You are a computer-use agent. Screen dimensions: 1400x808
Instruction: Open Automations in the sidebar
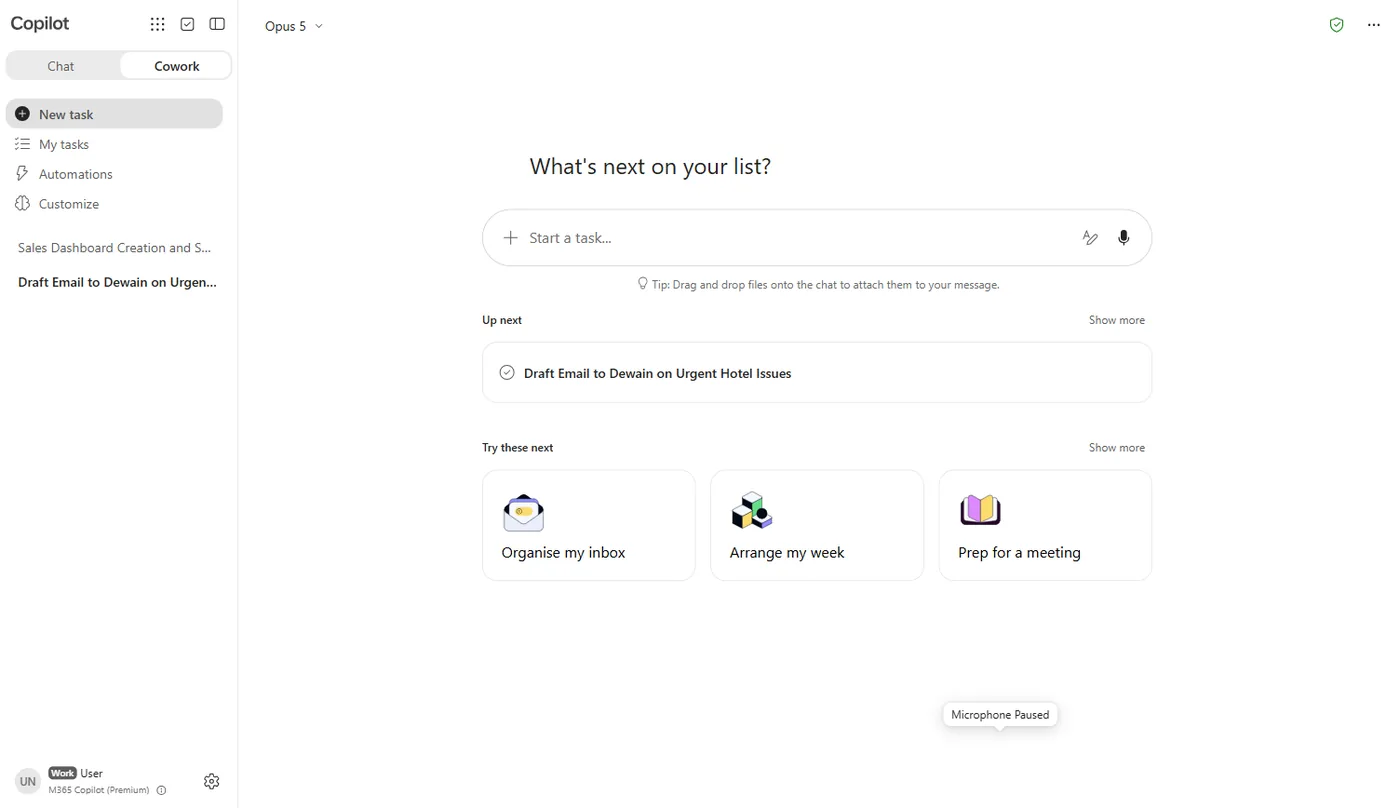114,174
